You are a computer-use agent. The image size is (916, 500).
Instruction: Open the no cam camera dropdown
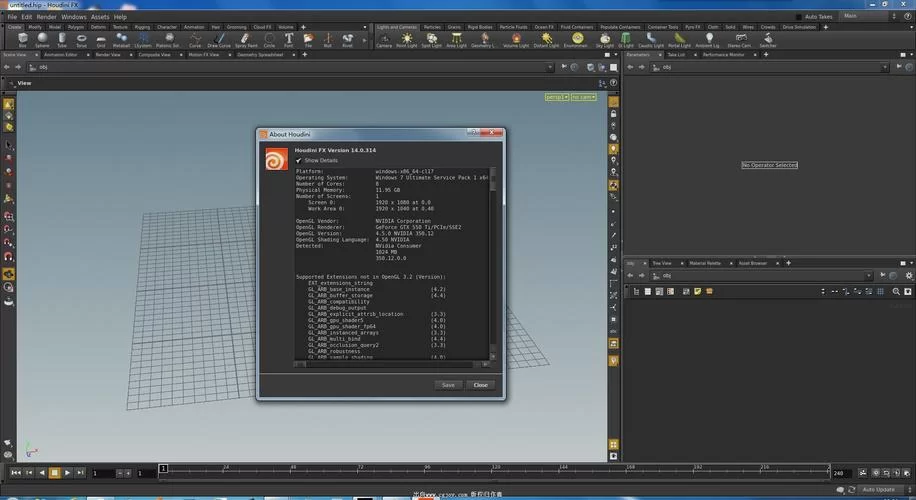[582, 97]
